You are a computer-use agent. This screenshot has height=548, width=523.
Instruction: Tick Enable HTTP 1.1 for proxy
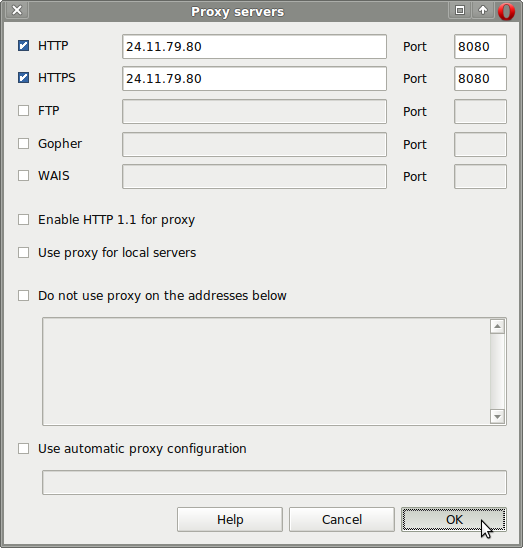[23, 219]
